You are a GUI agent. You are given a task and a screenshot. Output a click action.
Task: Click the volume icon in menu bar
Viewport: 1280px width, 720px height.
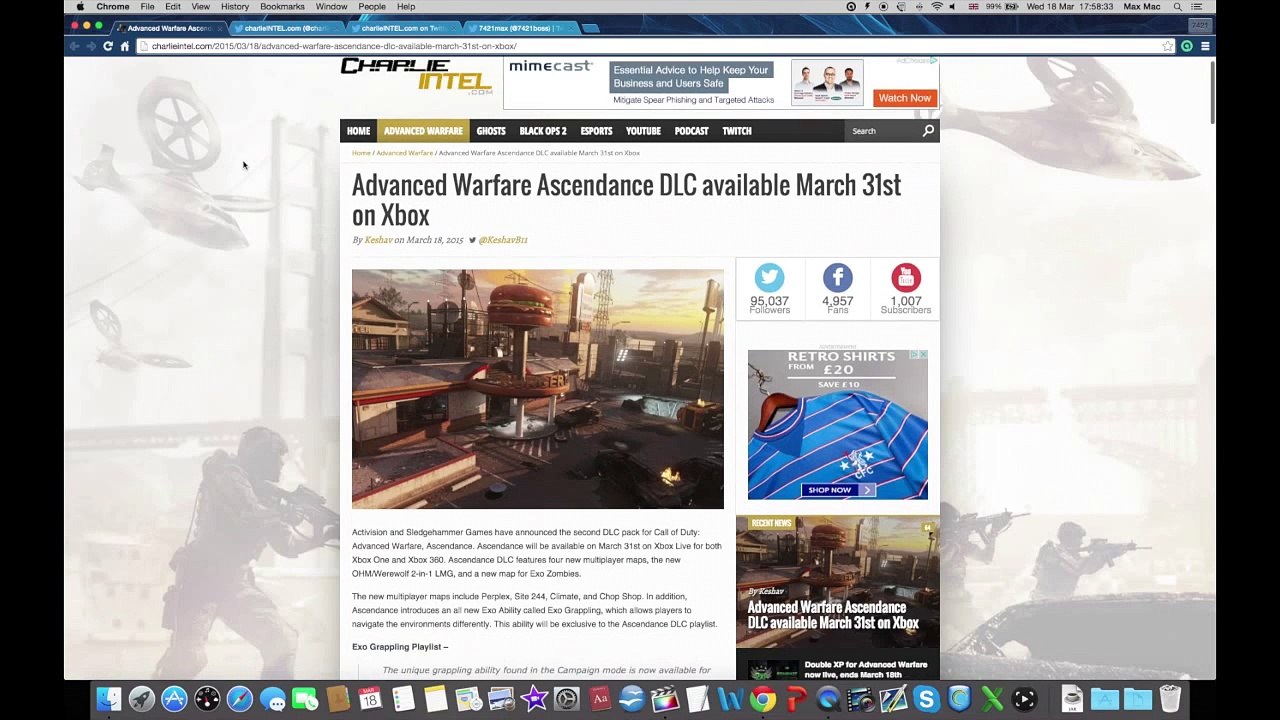click(x=953, y=7)
